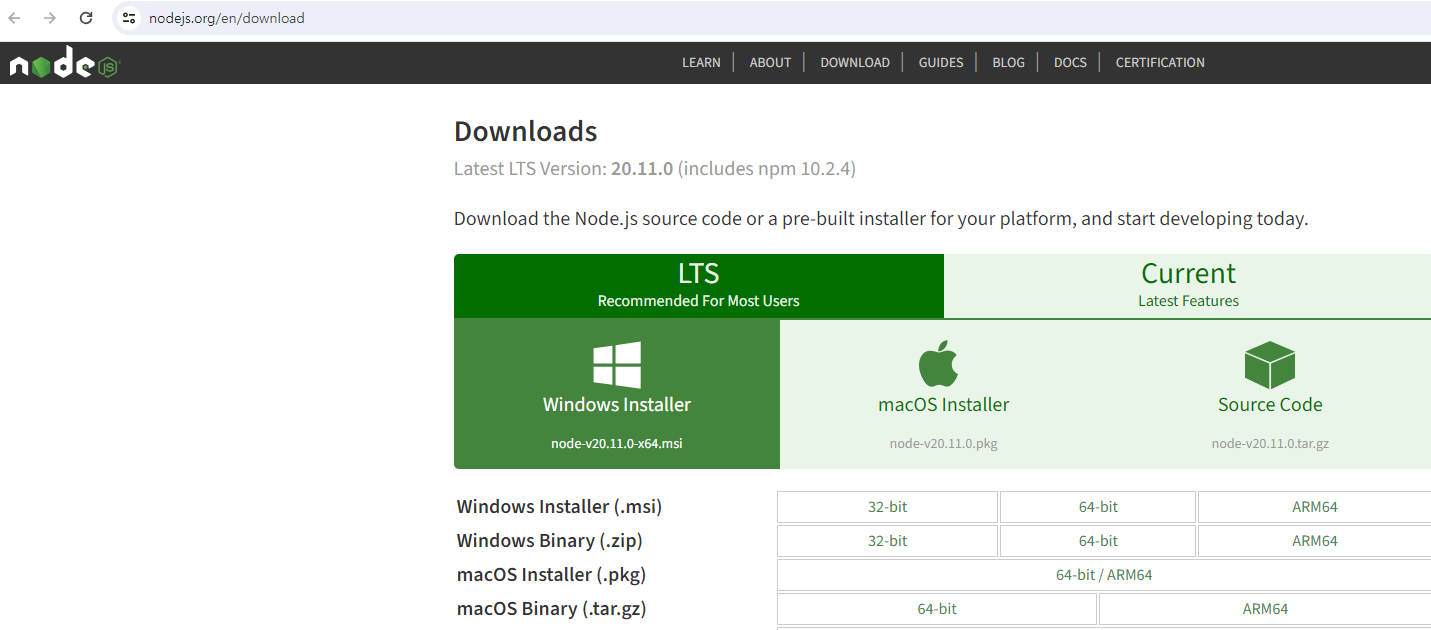Download 64-bit Windows Installer (.msi)
This screenshot has height=630, width=1431.
[x=1098, y=507]
